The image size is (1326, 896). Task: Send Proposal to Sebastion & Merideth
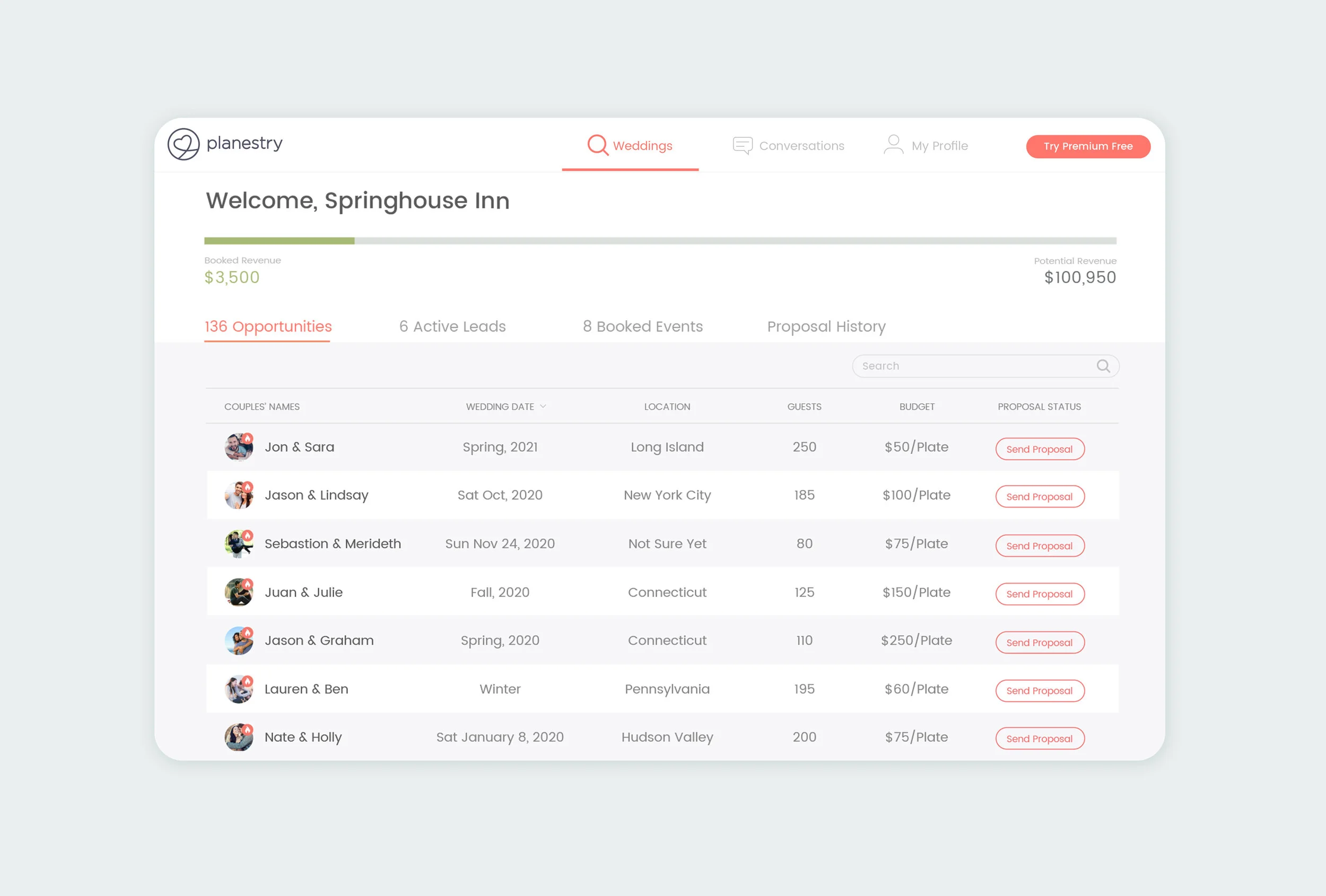coord(1040,546)
